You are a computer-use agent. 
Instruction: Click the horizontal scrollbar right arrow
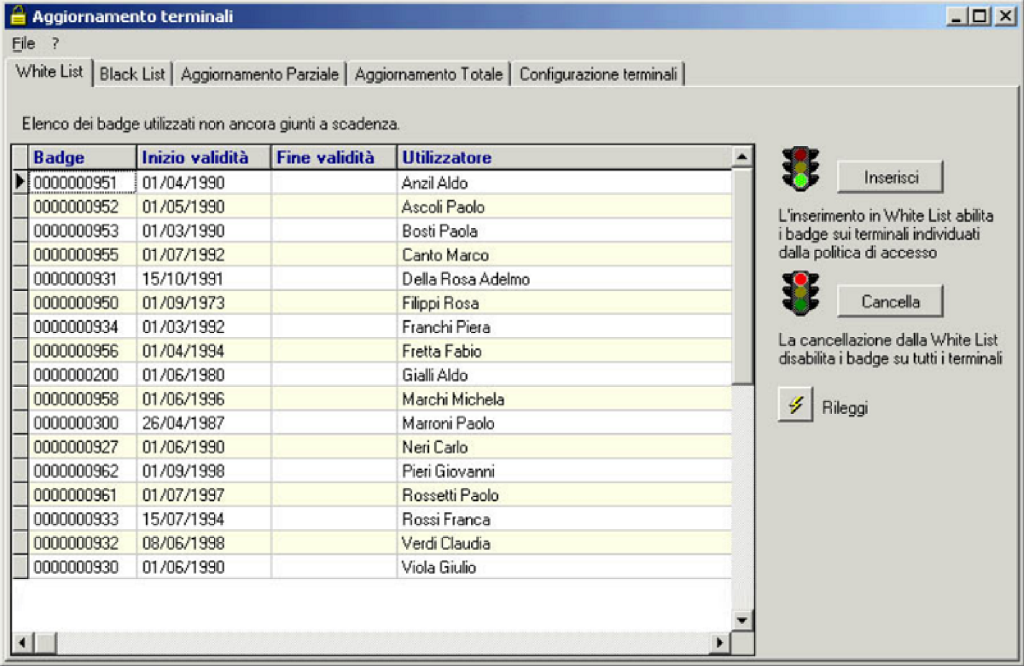pos(718,641)
